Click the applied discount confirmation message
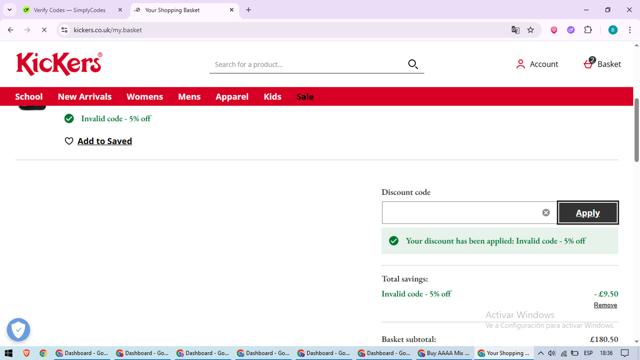 (500, 241)
